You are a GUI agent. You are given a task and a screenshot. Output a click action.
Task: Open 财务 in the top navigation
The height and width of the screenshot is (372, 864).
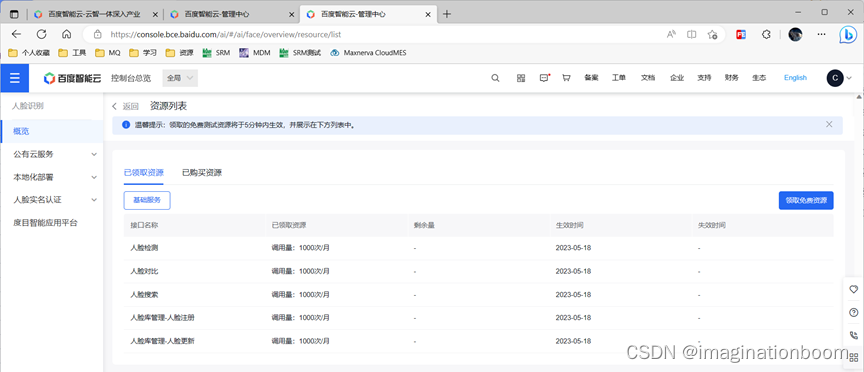[x=732, y=78]
